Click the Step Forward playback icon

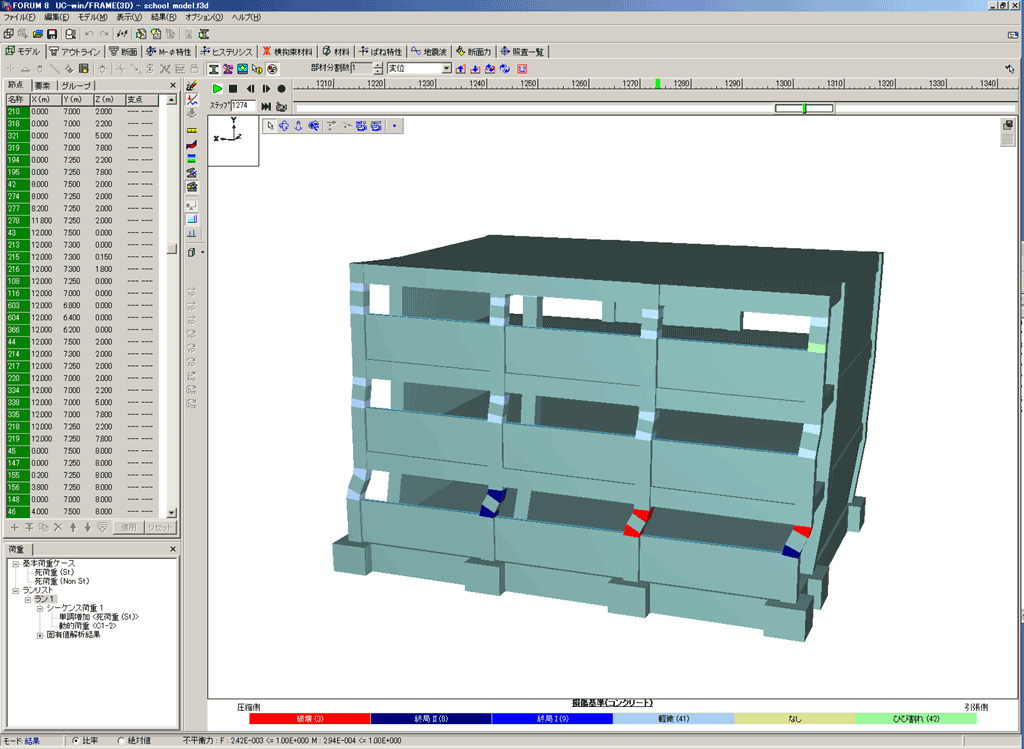266,88
